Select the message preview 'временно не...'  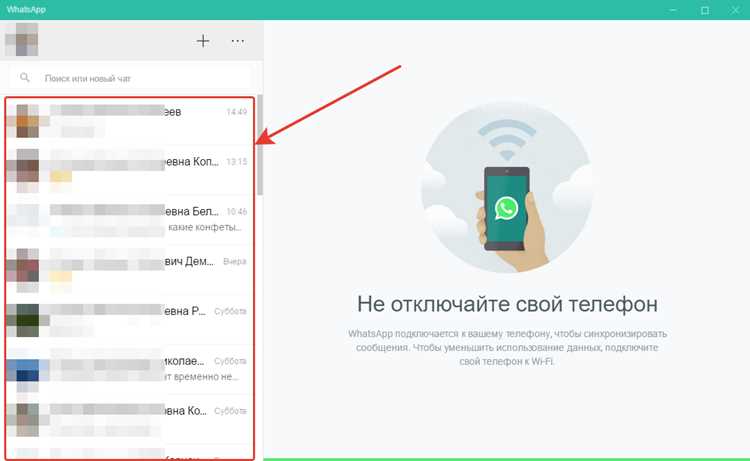[206, 376]
